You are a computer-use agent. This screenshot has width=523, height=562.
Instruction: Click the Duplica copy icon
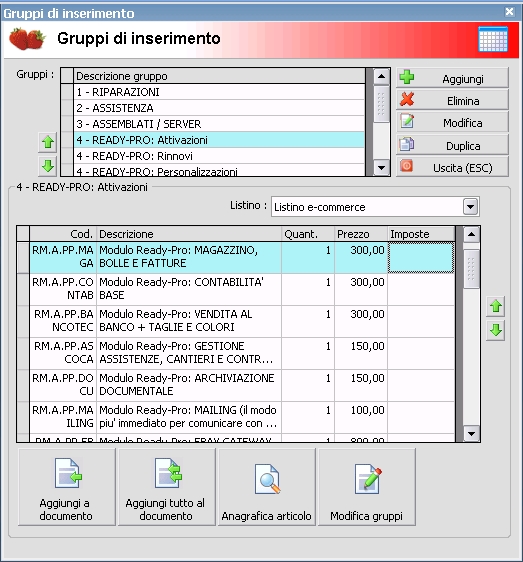tap(407, 144)
